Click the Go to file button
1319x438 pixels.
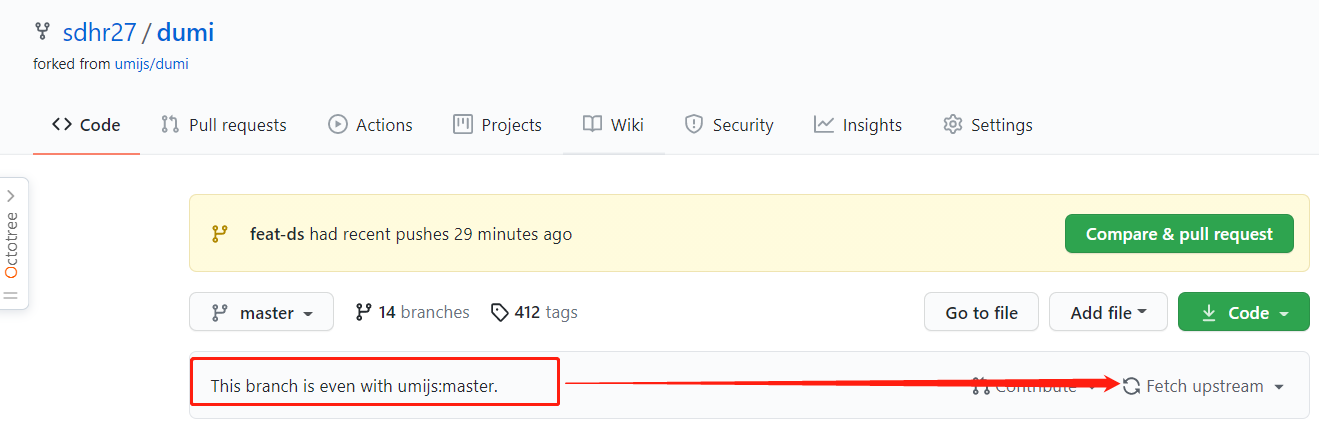coord(981,312)
